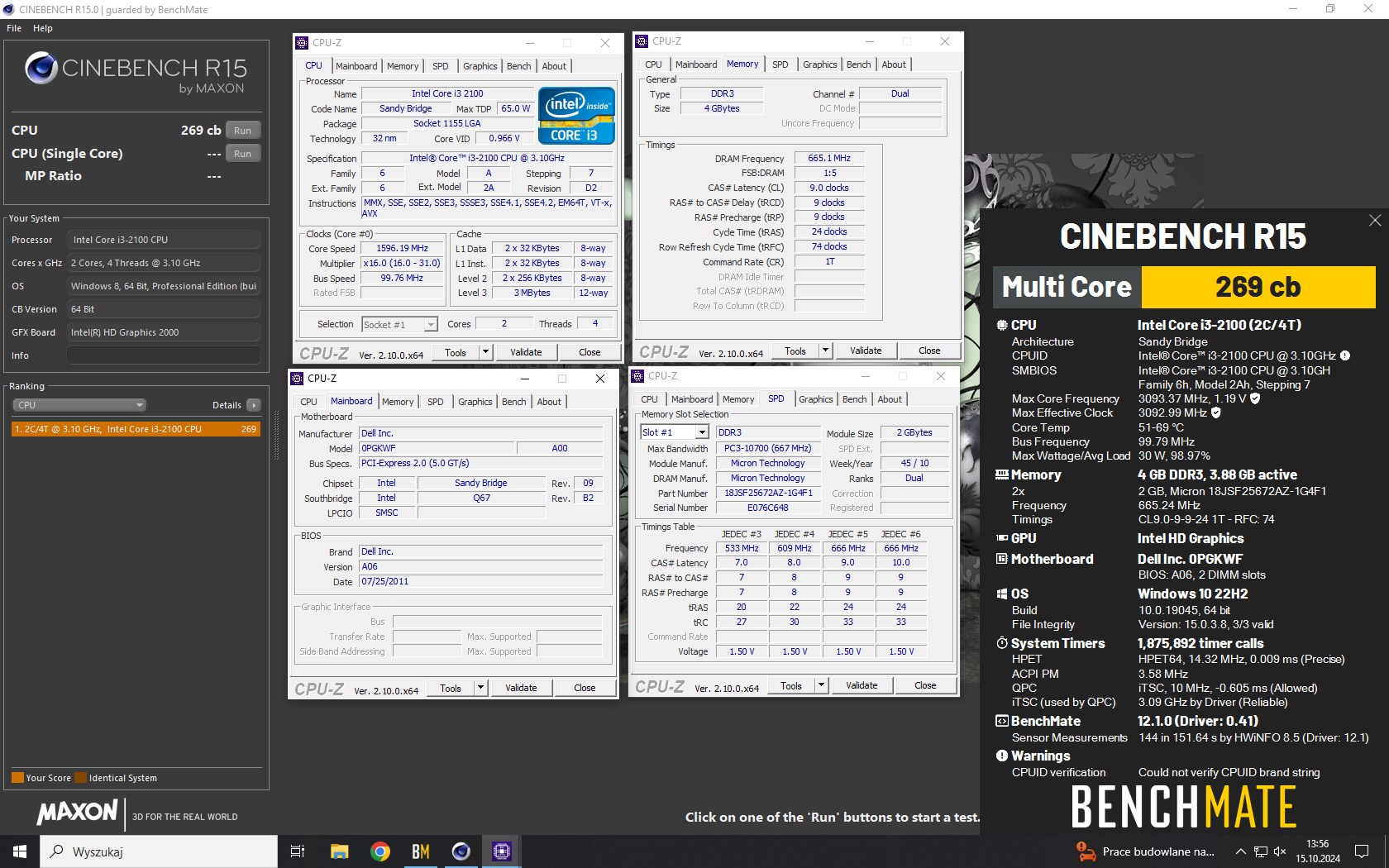
Task: Click Max Effective Clock verified shield icon
Action: [x=1215, y=413]
